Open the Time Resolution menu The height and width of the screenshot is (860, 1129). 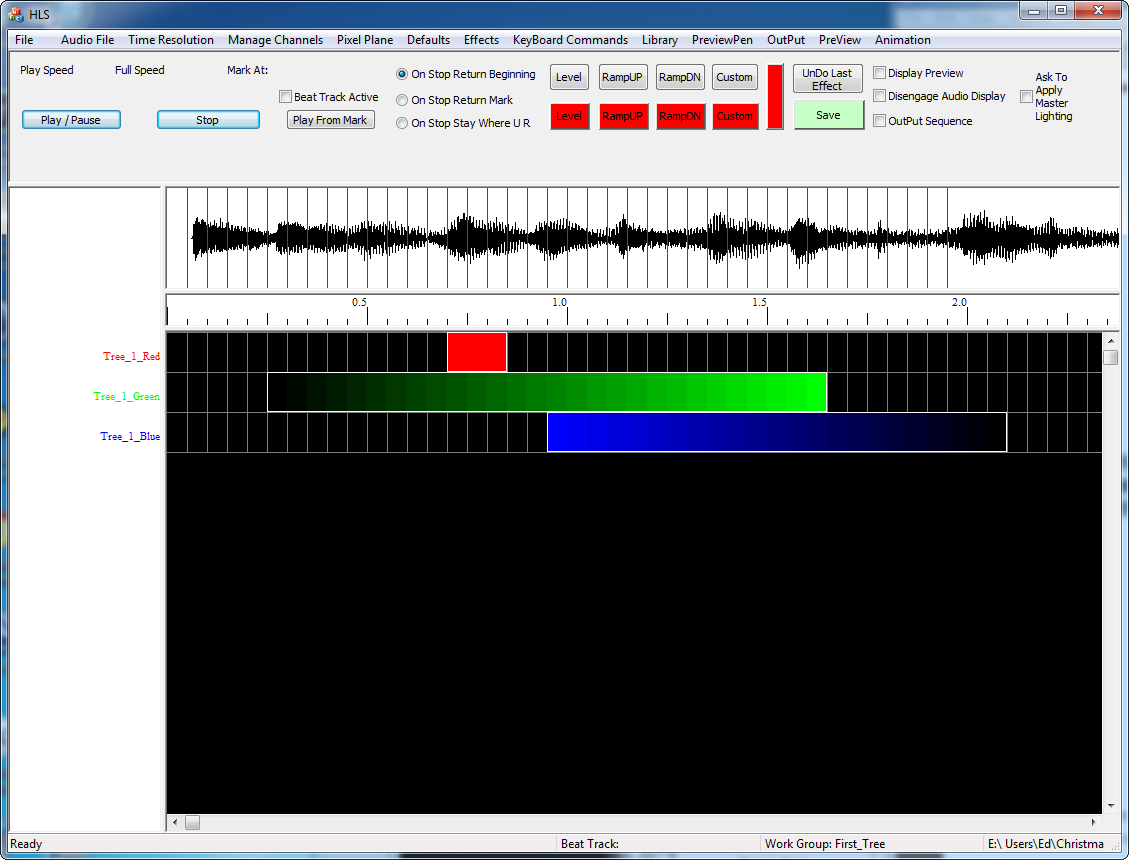(x=171, y=40)
